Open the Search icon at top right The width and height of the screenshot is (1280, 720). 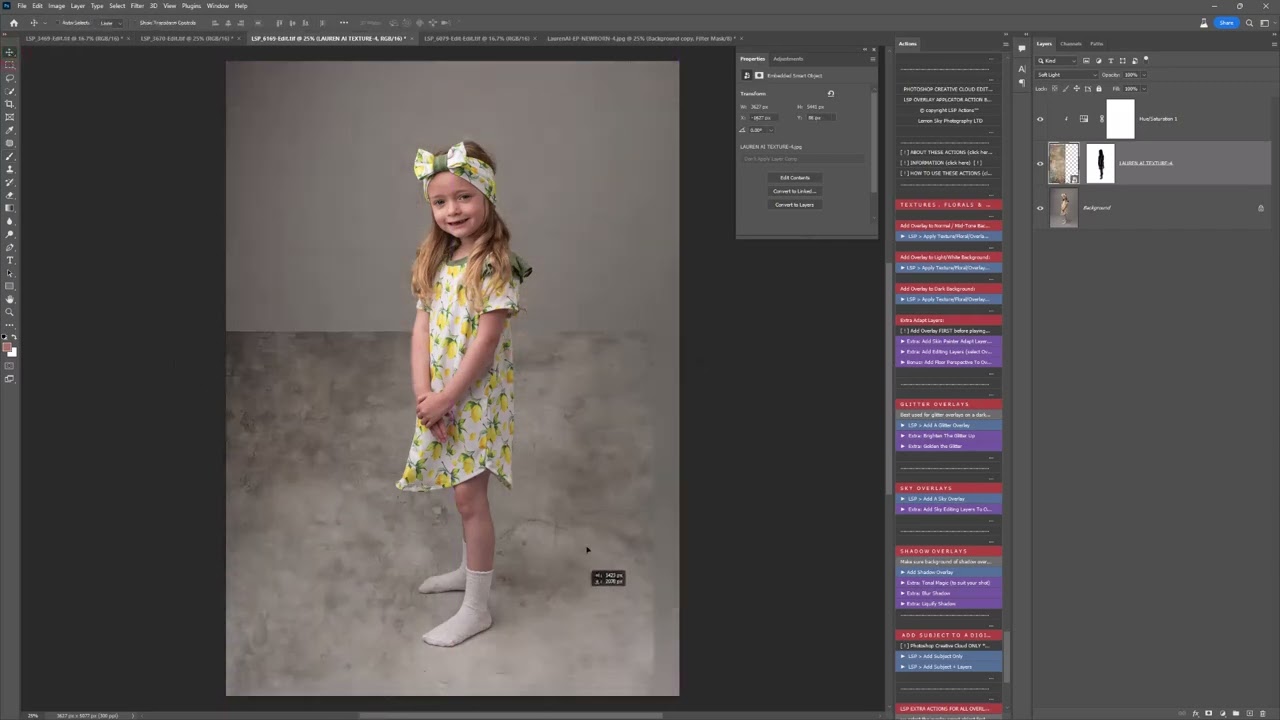click(x=1249, y=23)
